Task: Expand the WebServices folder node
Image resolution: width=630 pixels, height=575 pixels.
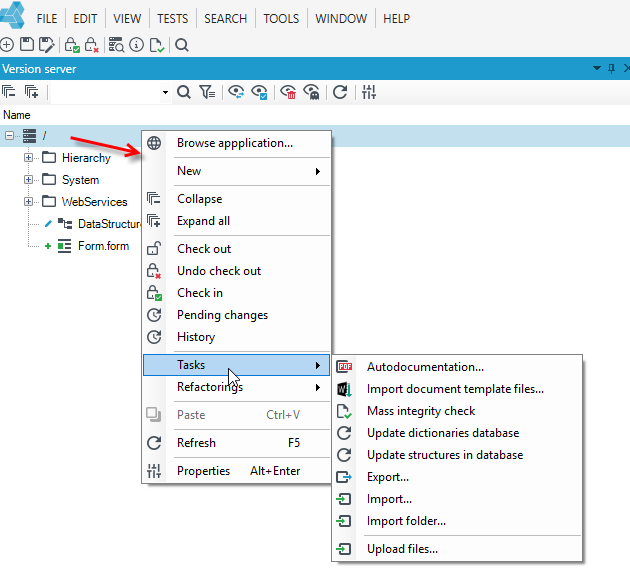Action: (x=28, y=201)
